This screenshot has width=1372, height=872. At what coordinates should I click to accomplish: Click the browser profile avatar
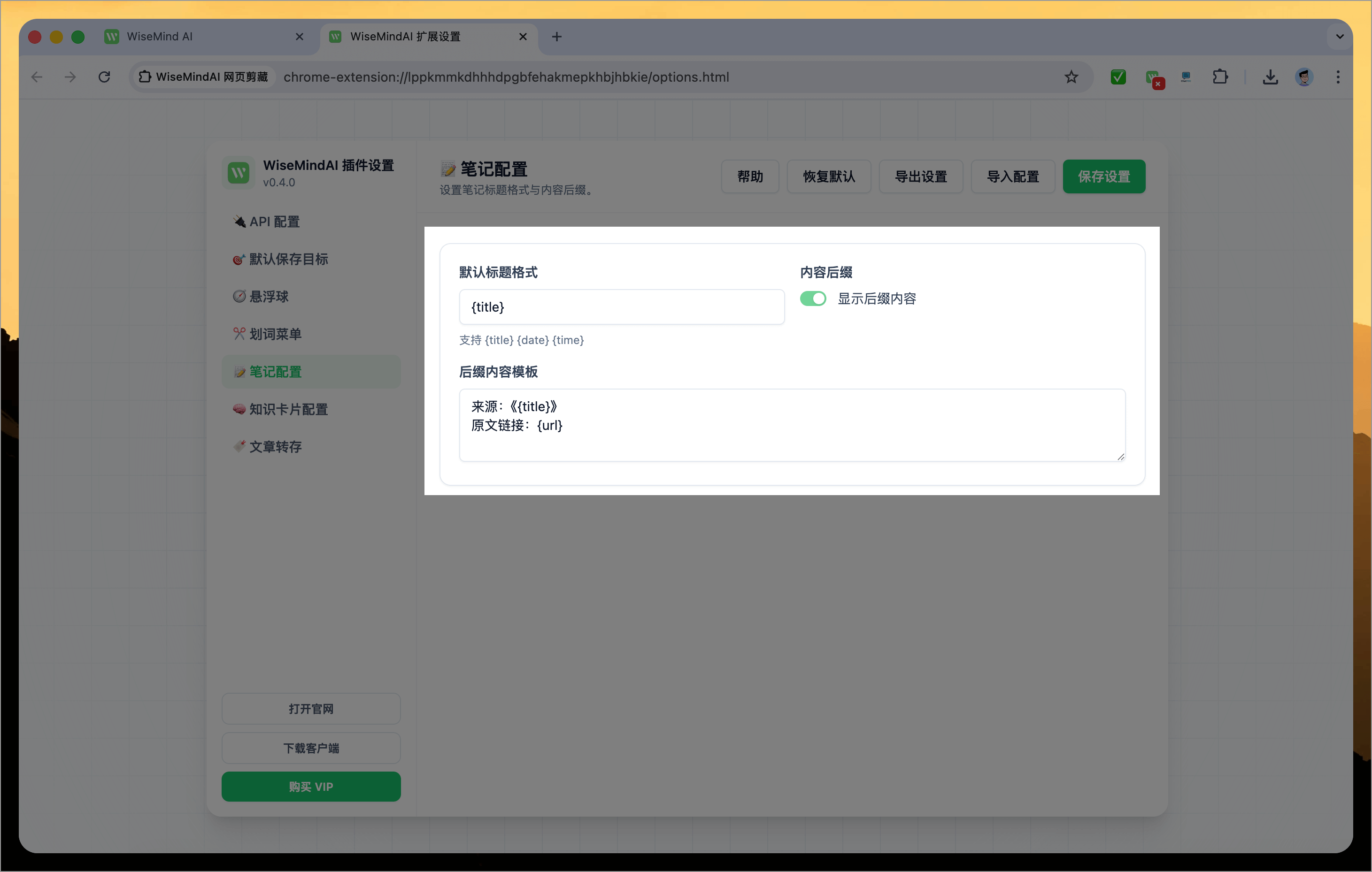point(1304,77)
